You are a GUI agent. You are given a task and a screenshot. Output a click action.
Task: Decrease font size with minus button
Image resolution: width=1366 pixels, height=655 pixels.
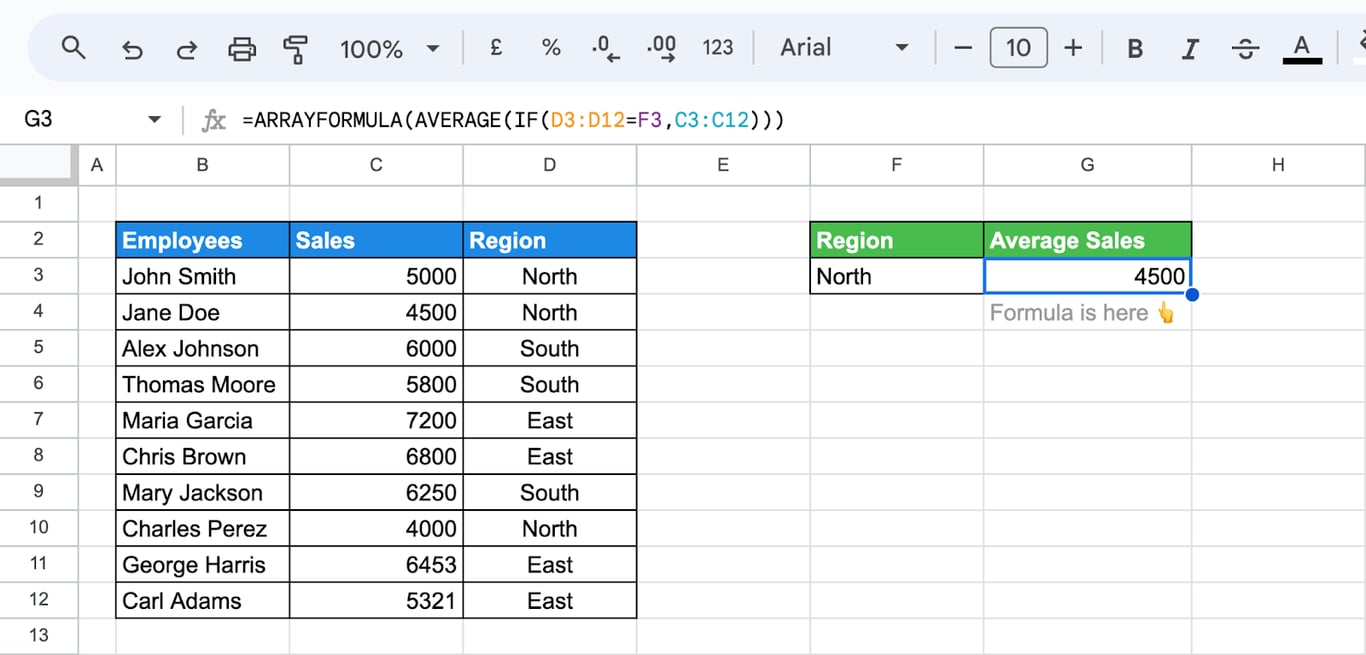963,47
